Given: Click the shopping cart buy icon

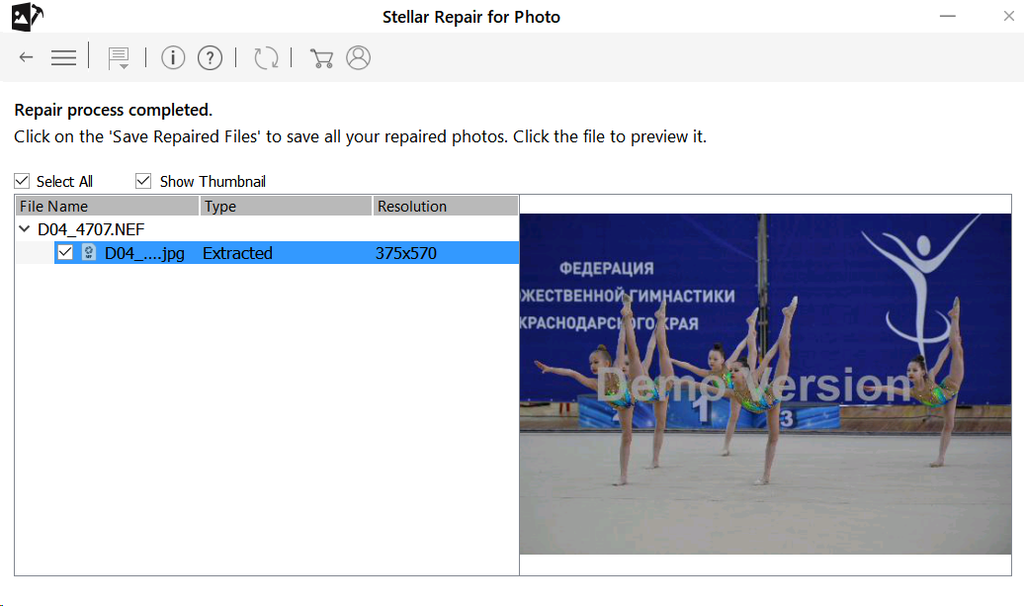Looking at the screenshot, I should [322, 58].
